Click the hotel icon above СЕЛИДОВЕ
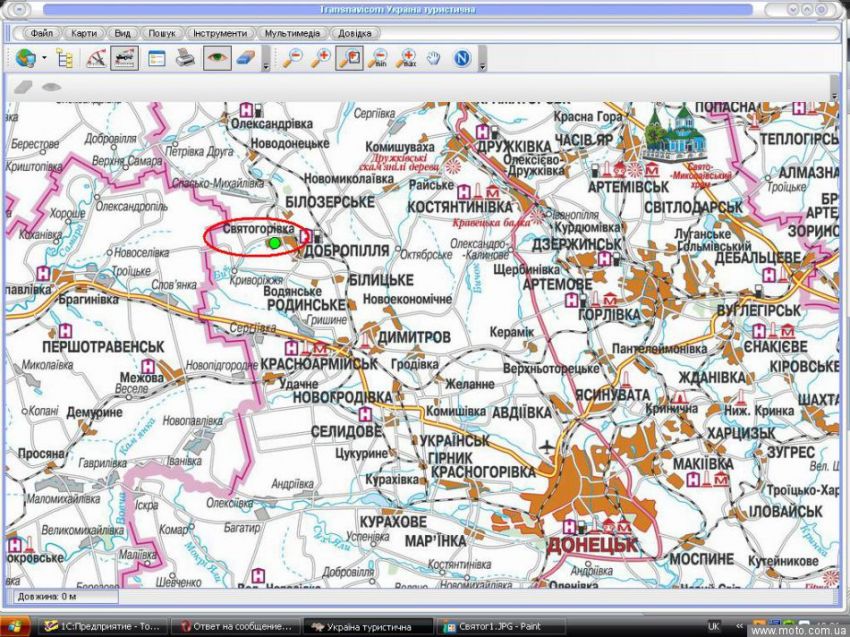 pyautogui.click(x=365, y=414)
